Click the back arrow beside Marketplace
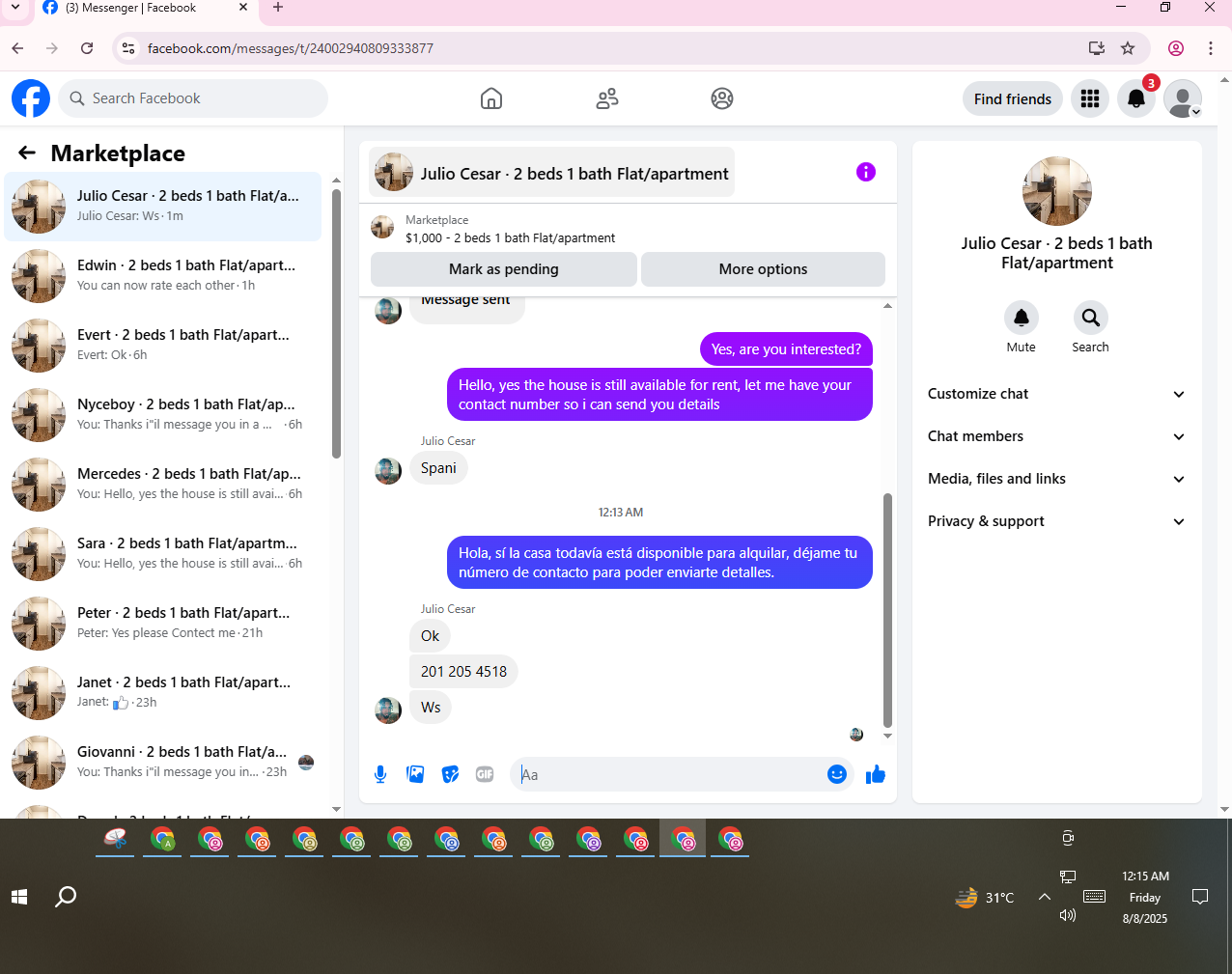Viewport: 1232px width, 974px height. click(27, 153)
